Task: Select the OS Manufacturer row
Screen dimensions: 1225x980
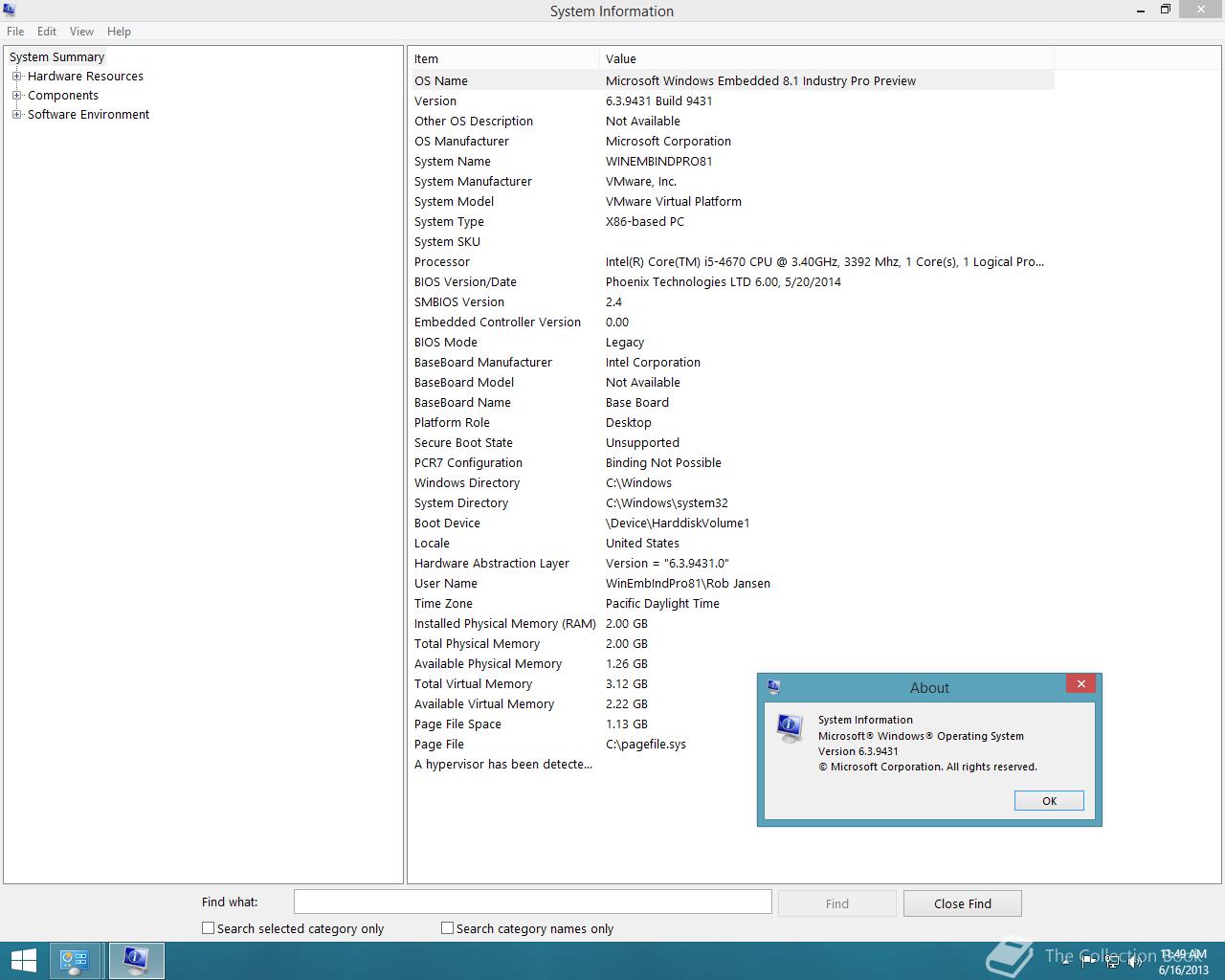Action: pos(733,141)
